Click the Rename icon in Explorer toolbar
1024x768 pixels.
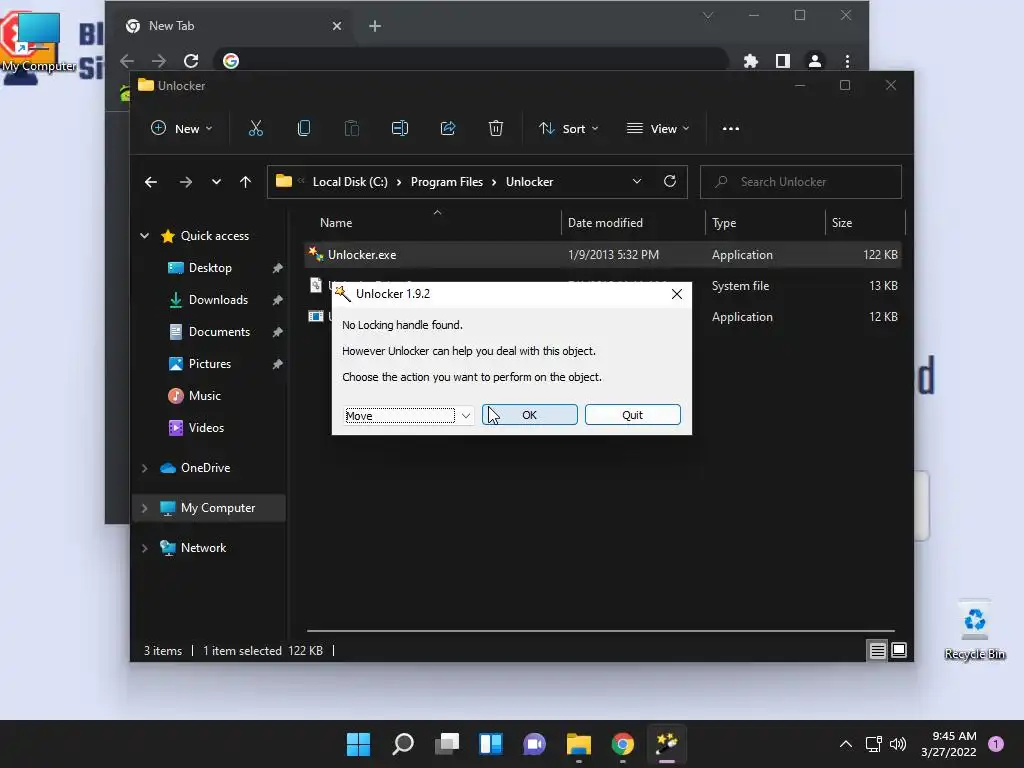click(400, 129)
